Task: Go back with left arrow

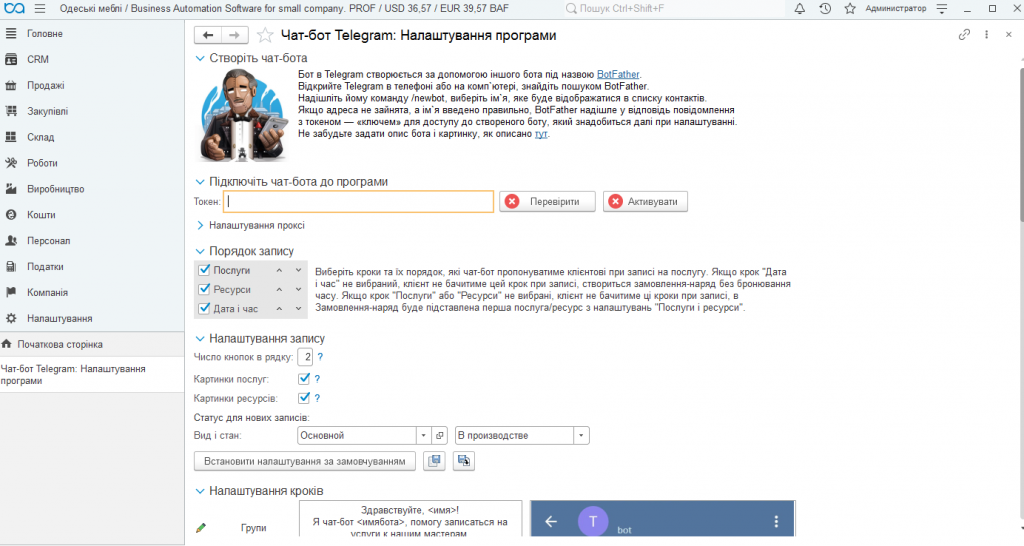Action: click(208, 35)
